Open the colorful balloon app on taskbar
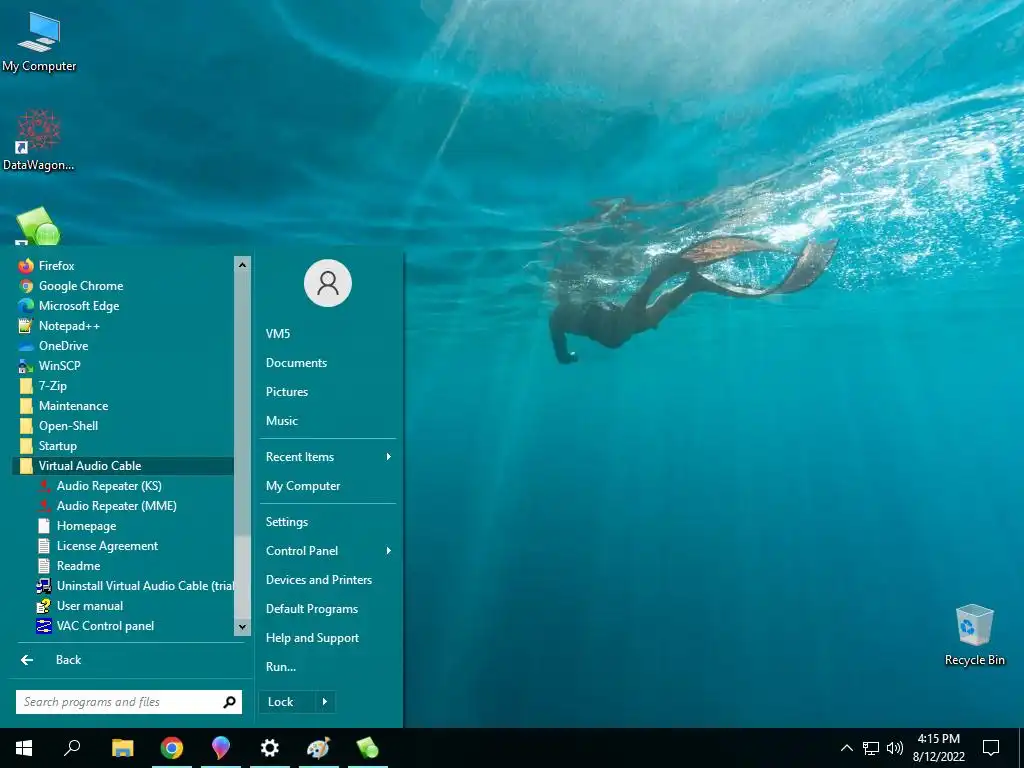The image size is (1024, 768). coord(221,748)
